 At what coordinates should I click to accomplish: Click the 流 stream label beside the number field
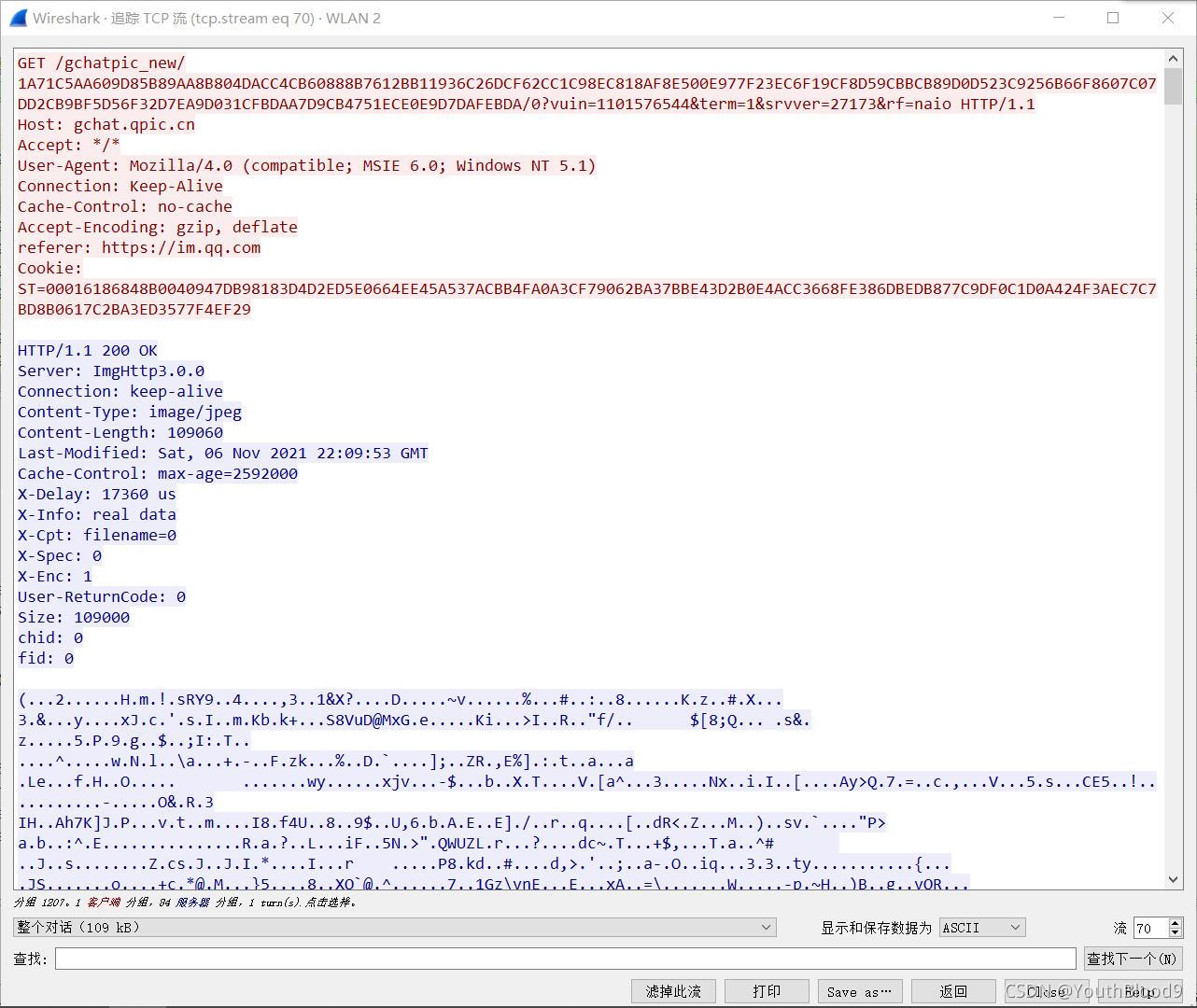click(1120, 928)
